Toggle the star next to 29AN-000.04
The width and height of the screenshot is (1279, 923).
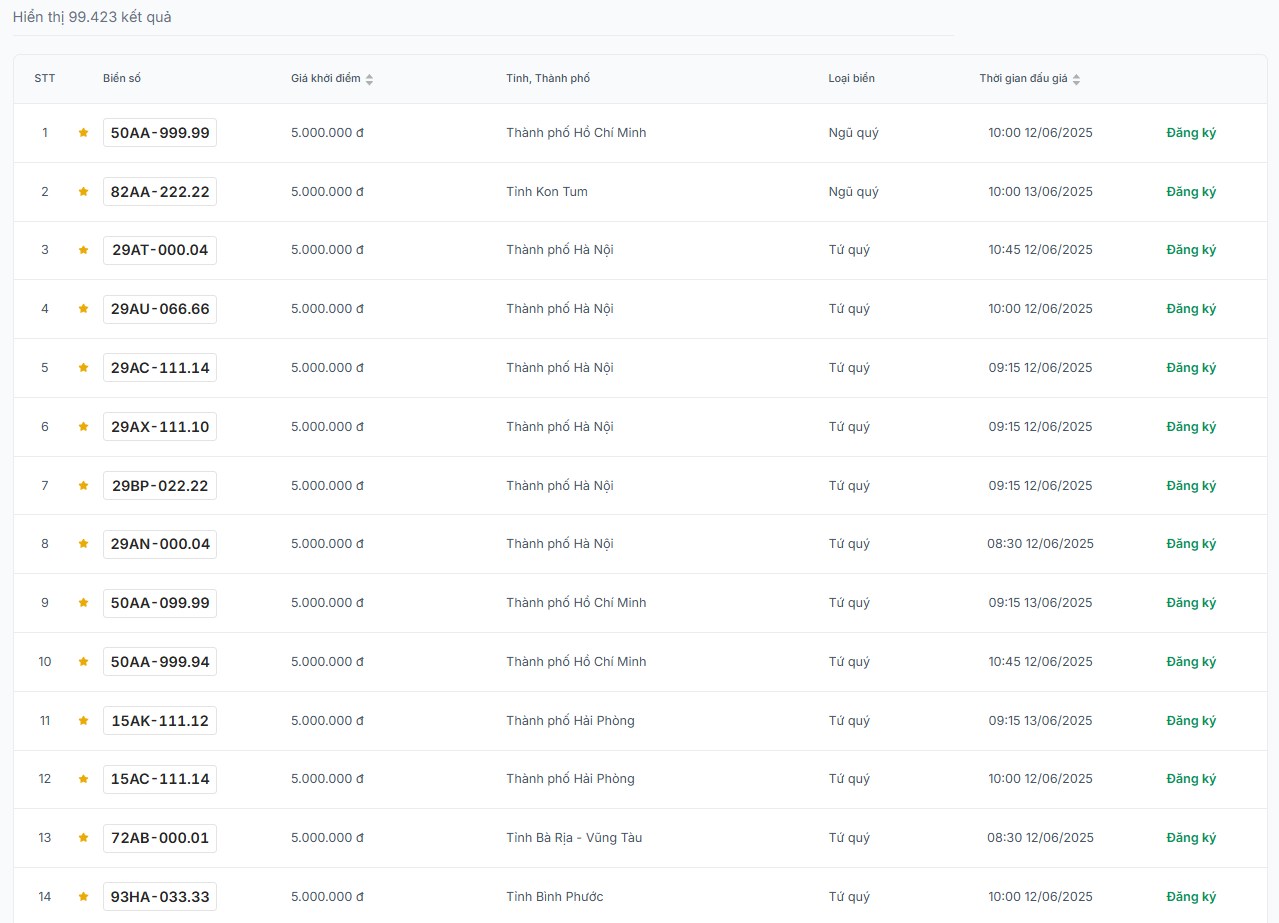tap(84, 544)
